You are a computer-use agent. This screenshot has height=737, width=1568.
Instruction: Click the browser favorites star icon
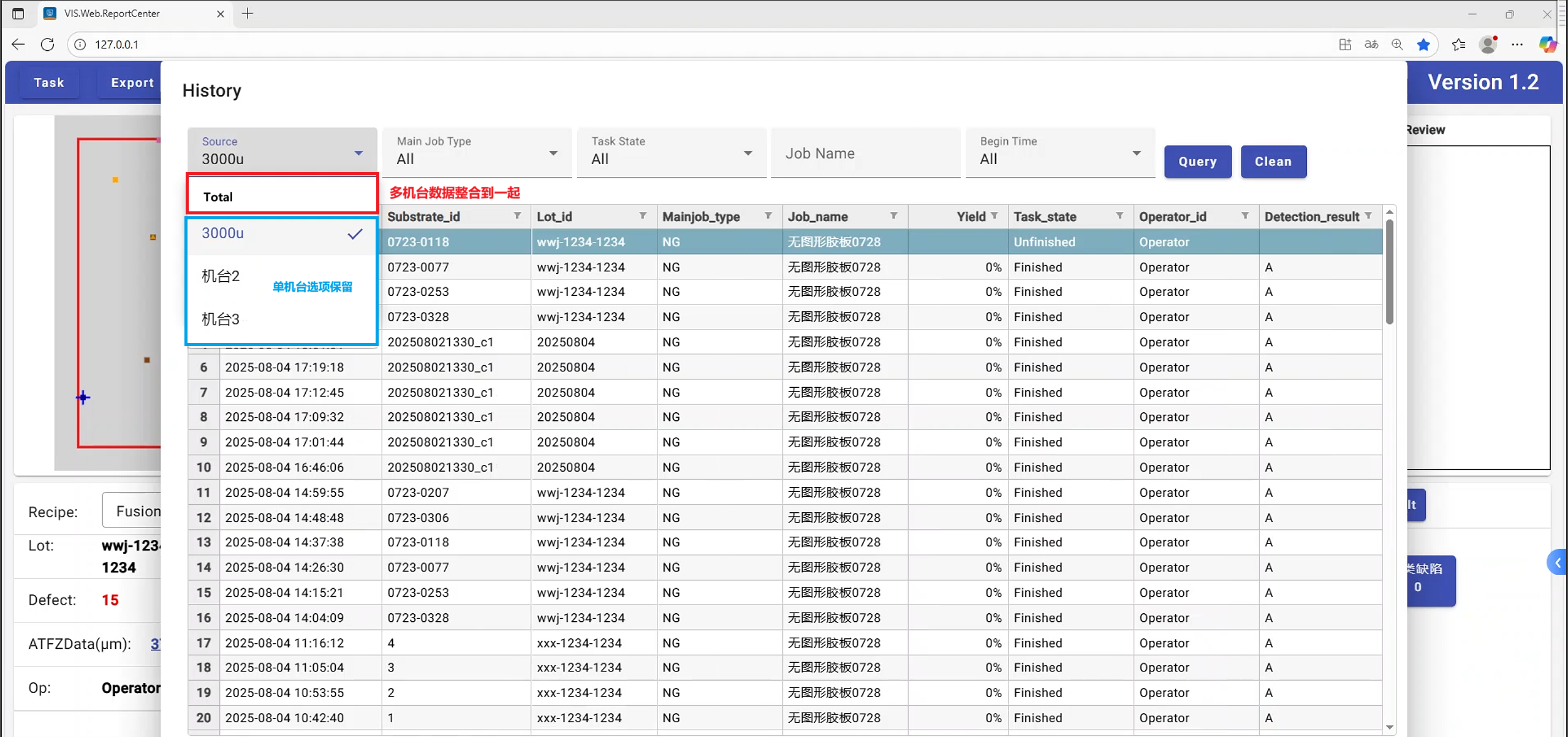(x=1423, y=44)
